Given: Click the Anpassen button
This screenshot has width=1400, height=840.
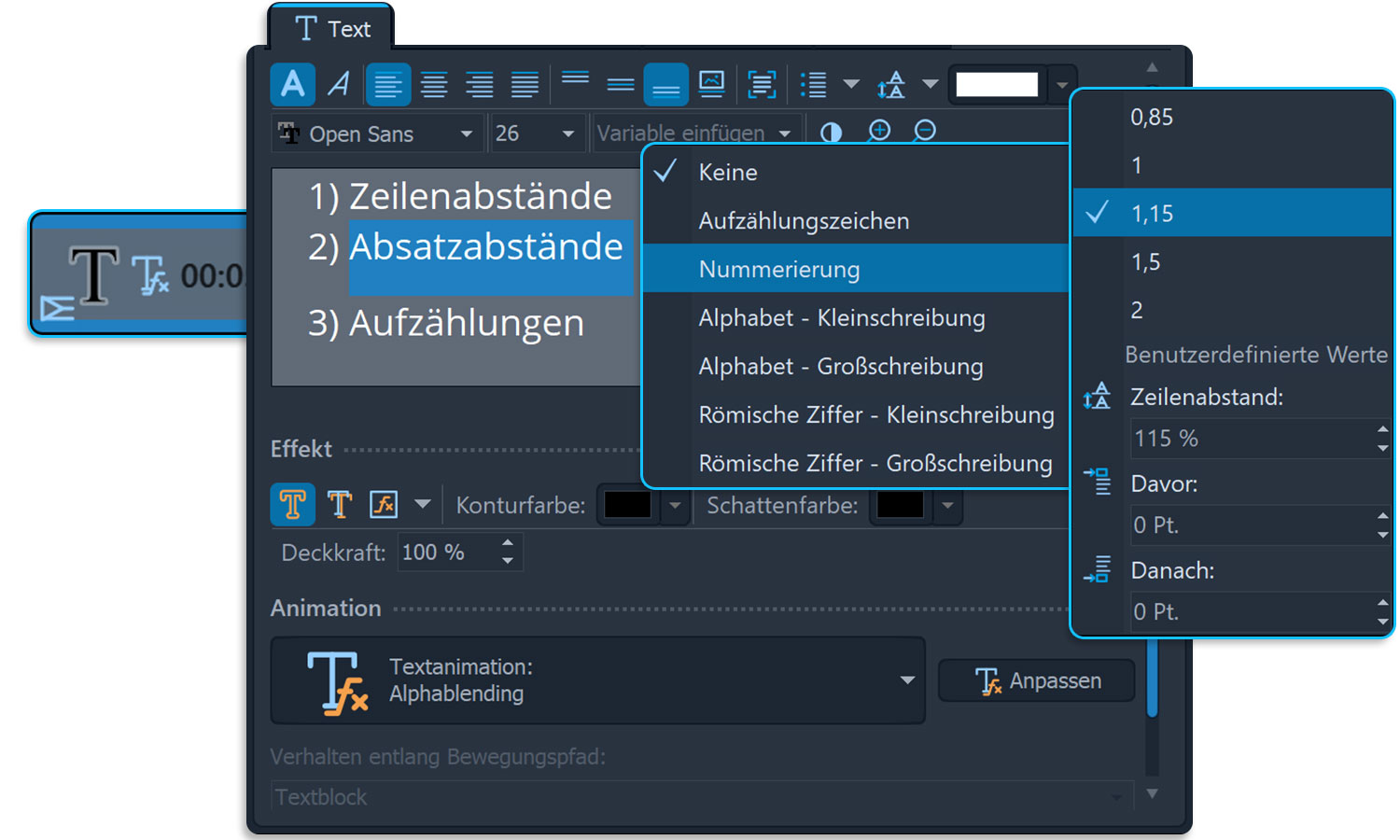Looking at the screenshot, I should pyautogui.click(x=1037, y=680).
